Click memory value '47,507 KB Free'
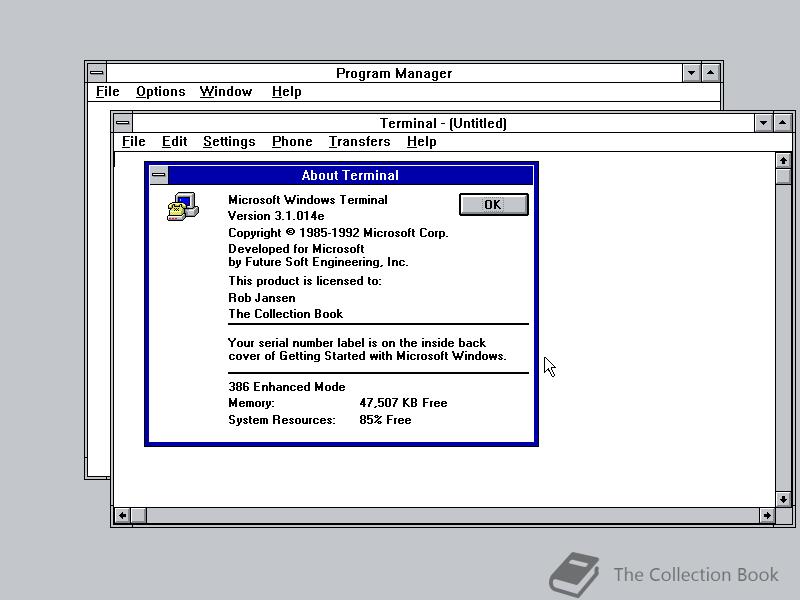Image resolution: width=800 pixels, height=600 pixels. coord(403,403)
